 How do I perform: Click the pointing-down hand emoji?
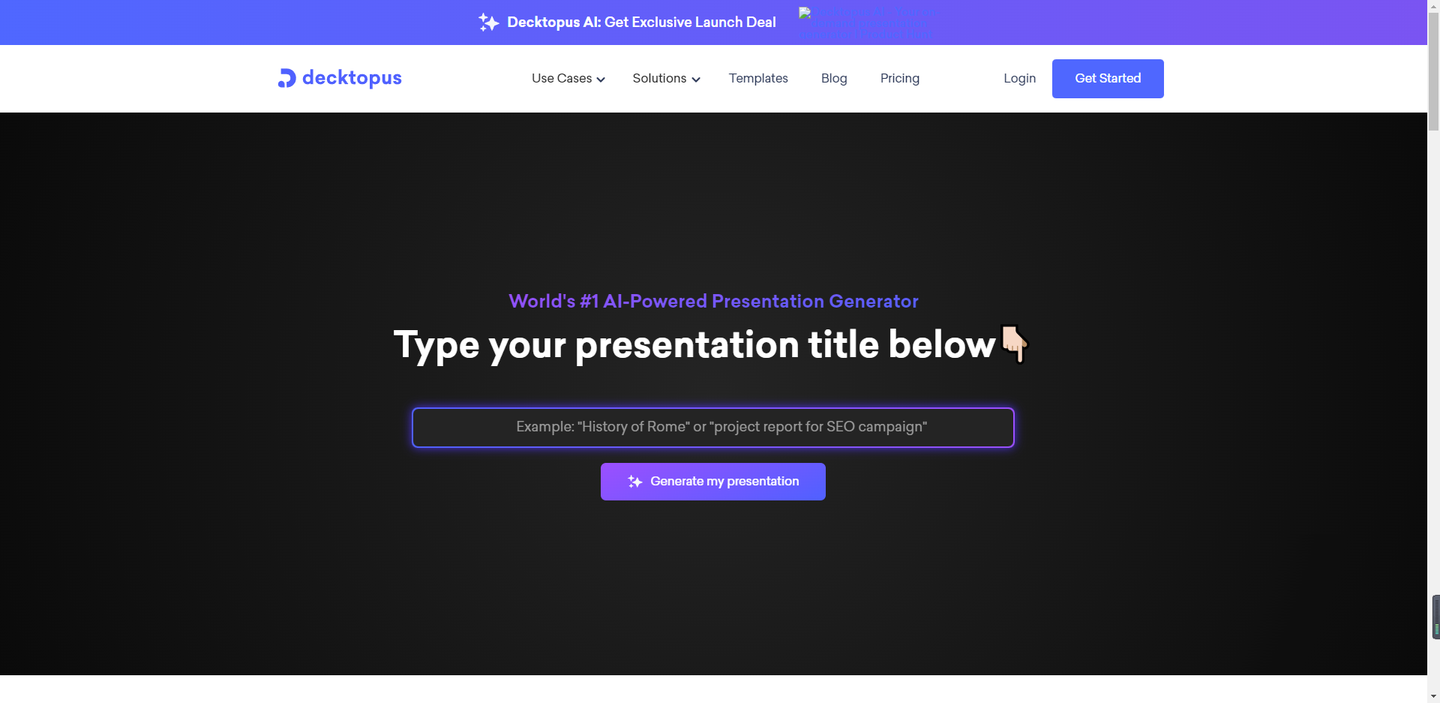pos(1014,344)
